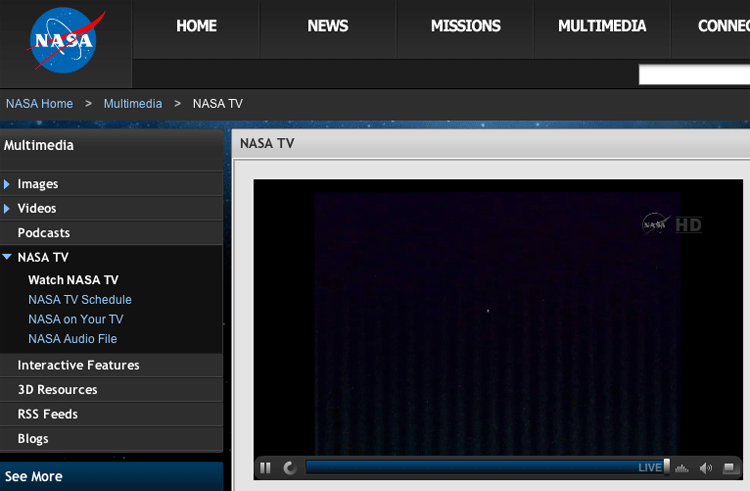Expand the Videos section in sidebar
Screen dimensions: 750x491
click(37, 208)
